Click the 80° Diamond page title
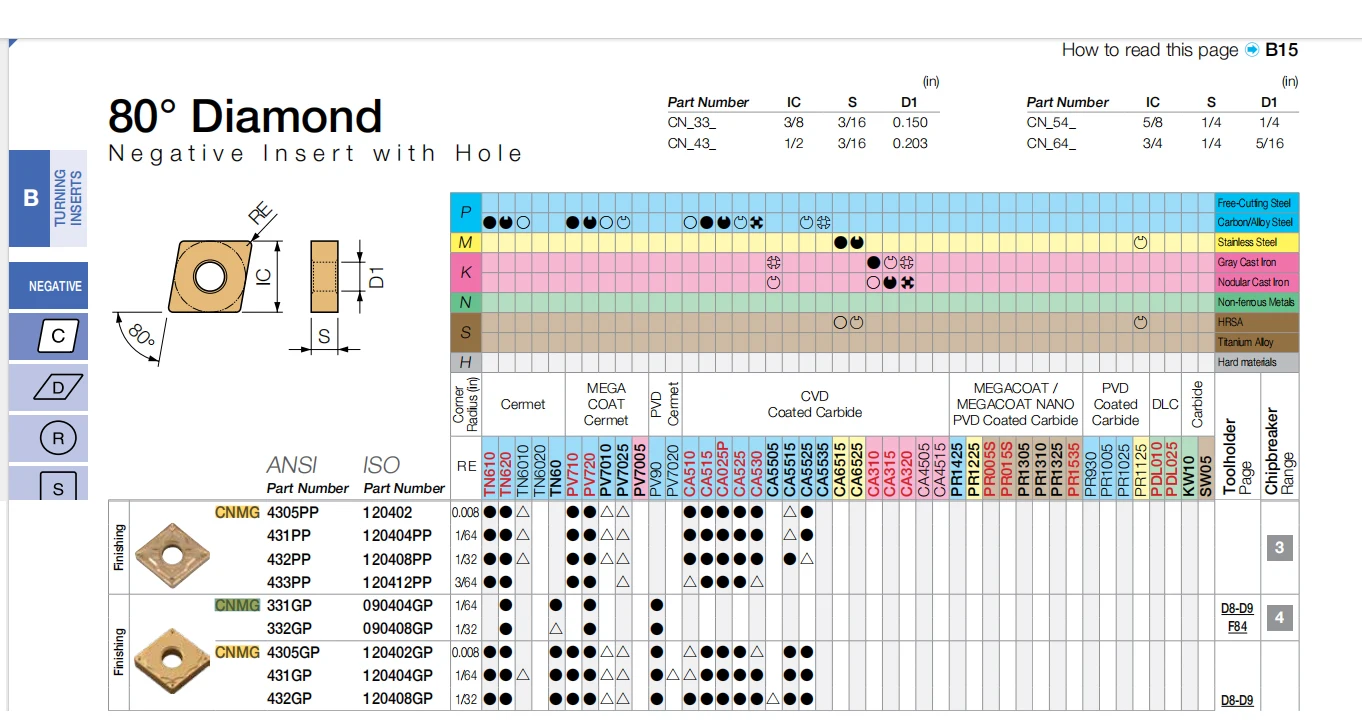 (245, 117)
